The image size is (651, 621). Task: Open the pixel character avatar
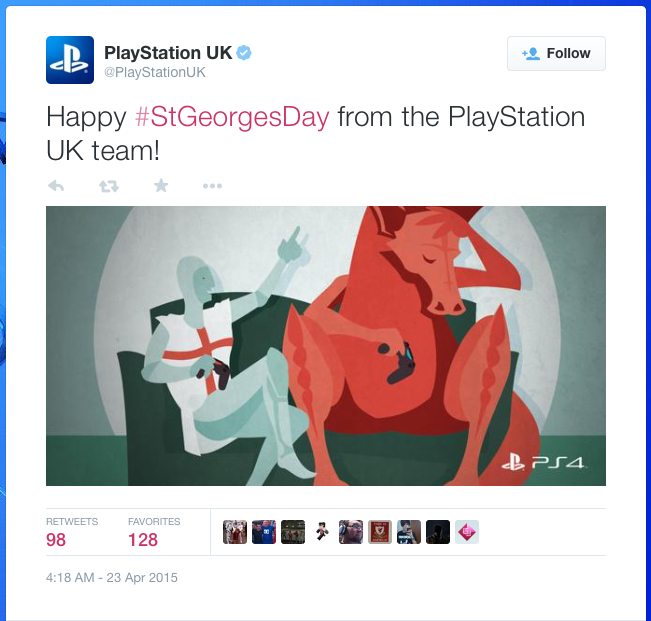coord(322,532)
